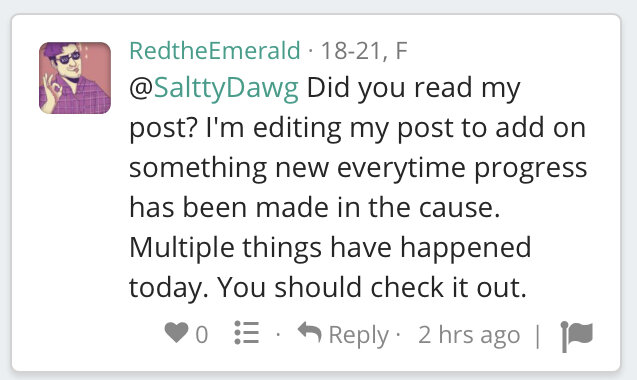Open RedtheEmerald's avatar picture
Viewport: 637px width, 380px height.
point(75,78)
